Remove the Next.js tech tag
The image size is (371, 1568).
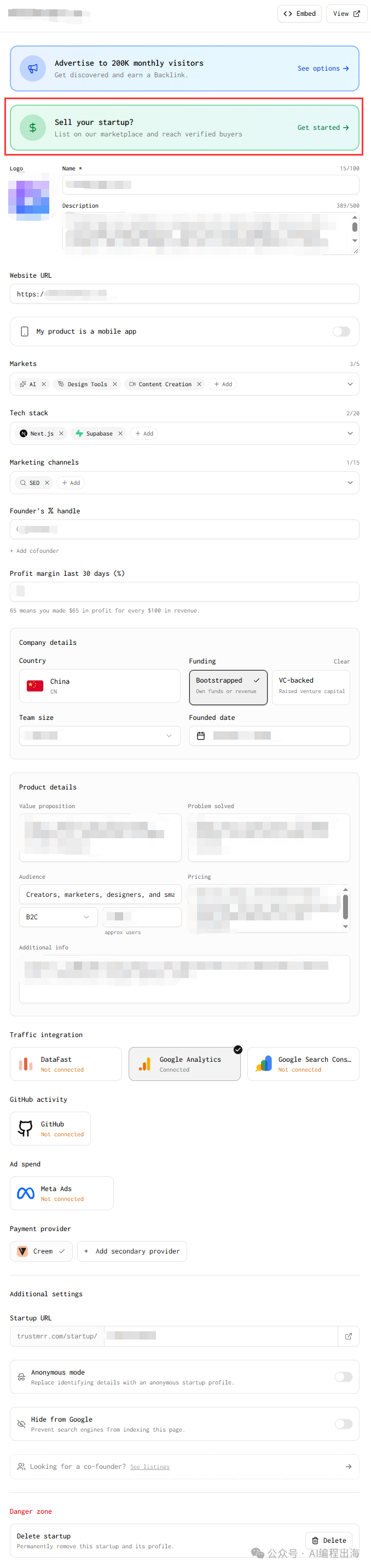(x=61, y=434)
